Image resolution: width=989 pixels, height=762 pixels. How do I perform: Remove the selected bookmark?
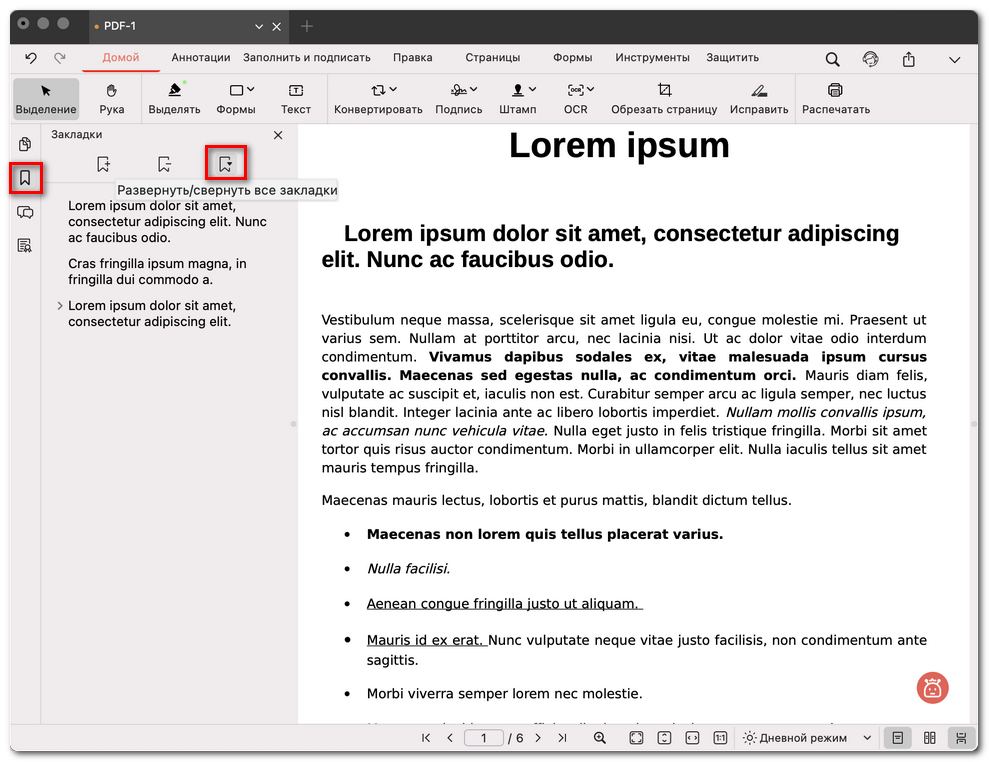tap(164, 163)
